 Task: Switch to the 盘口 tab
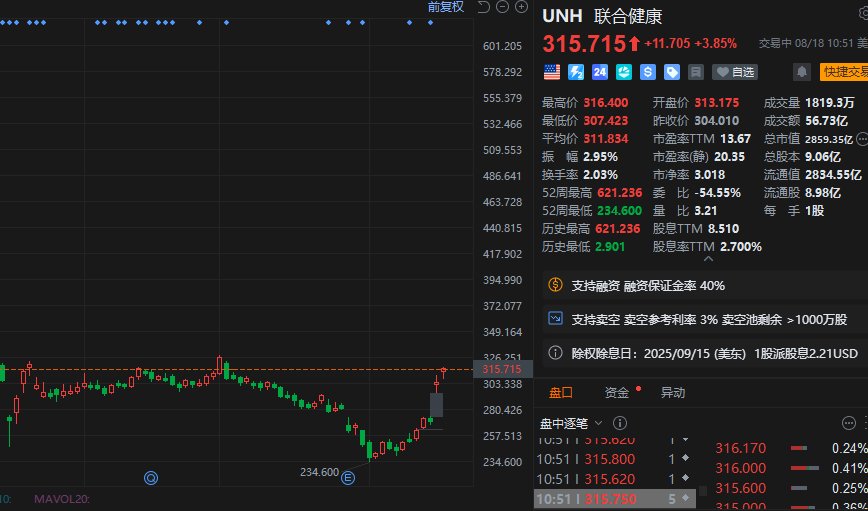tap(561, 393)
